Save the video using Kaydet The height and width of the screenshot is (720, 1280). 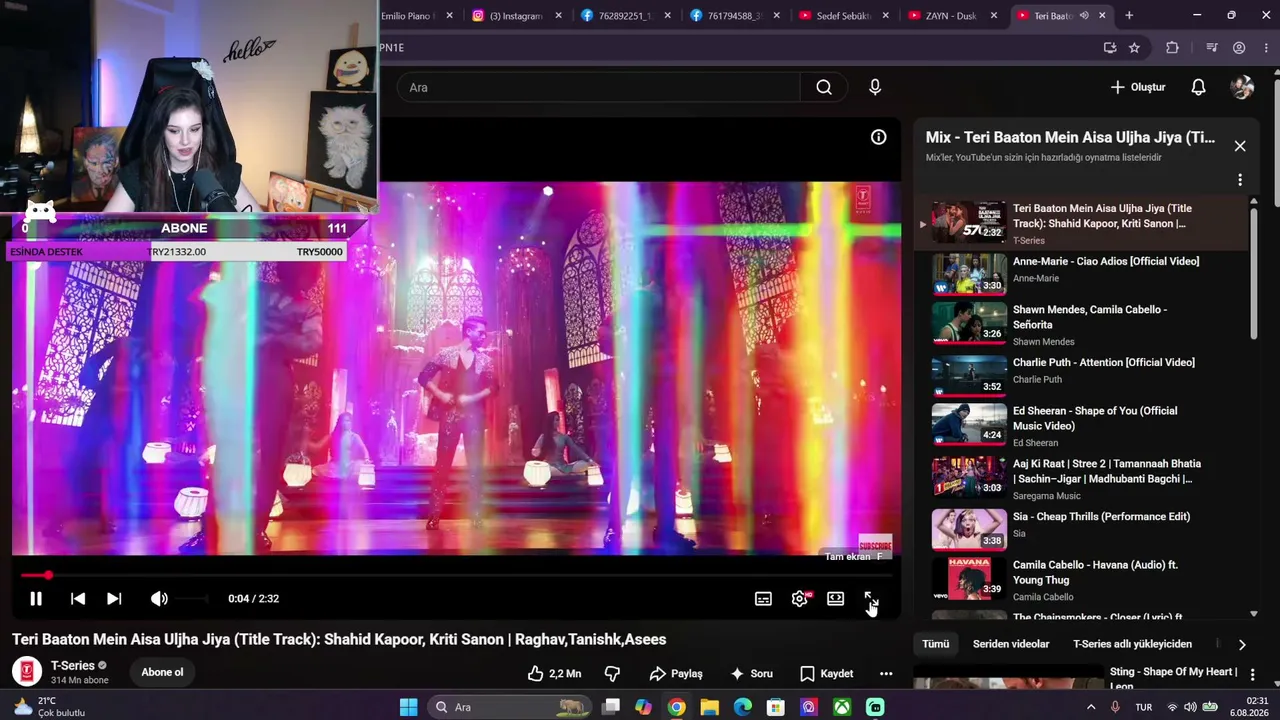[826, 674]
